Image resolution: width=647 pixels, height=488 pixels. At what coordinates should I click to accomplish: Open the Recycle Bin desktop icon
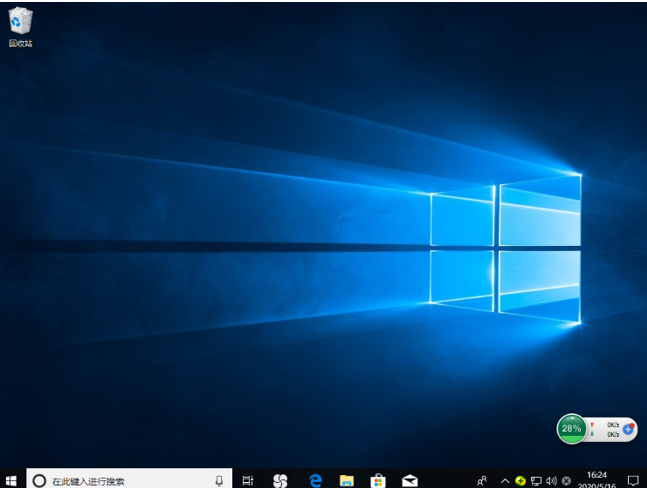tap(21, 24)
